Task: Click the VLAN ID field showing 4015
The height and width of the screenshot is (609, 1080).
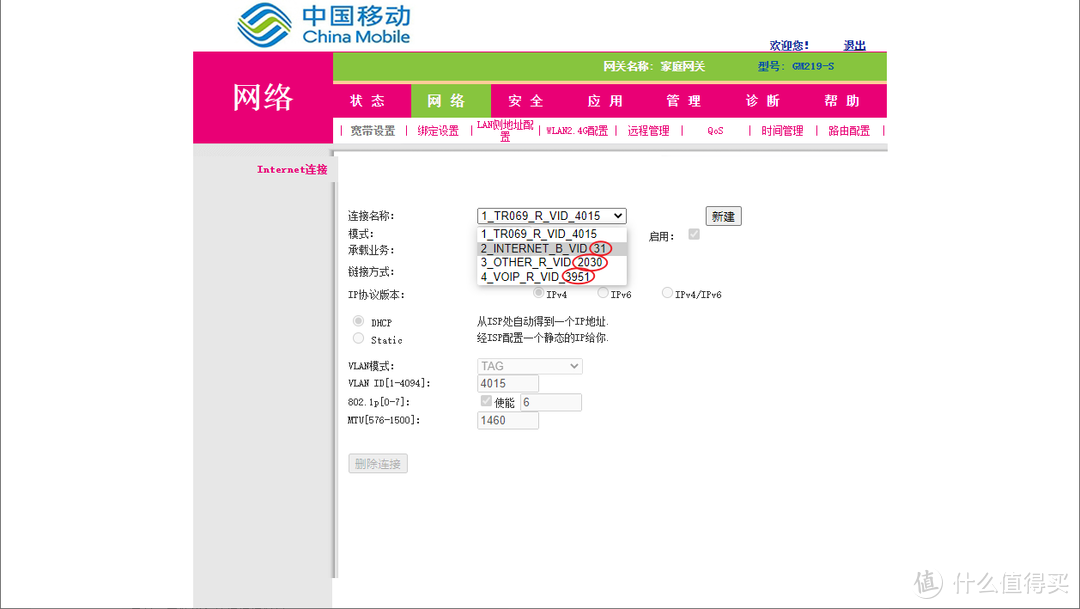Action: pyautogui.click(x=508, y=384)
